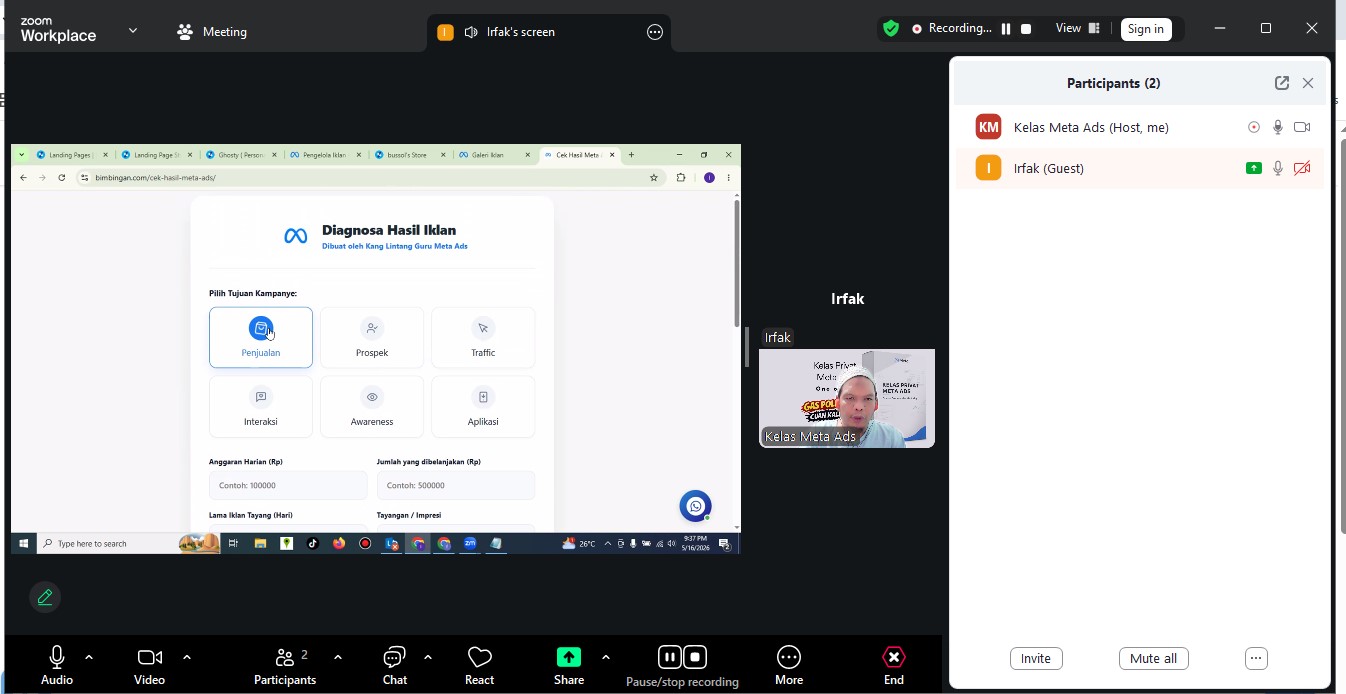Click the Mute all button
The width and height of the screenshot is (1346, 694).
click(x=1153, y=658)
